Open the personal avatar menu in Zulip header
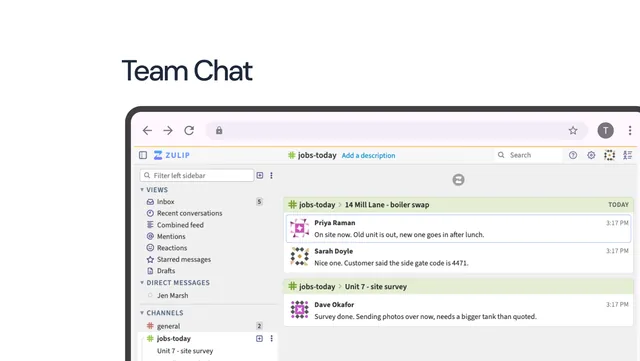Image resolution: width=640 pixels, height=361 pixels. (x=609, y=155)
